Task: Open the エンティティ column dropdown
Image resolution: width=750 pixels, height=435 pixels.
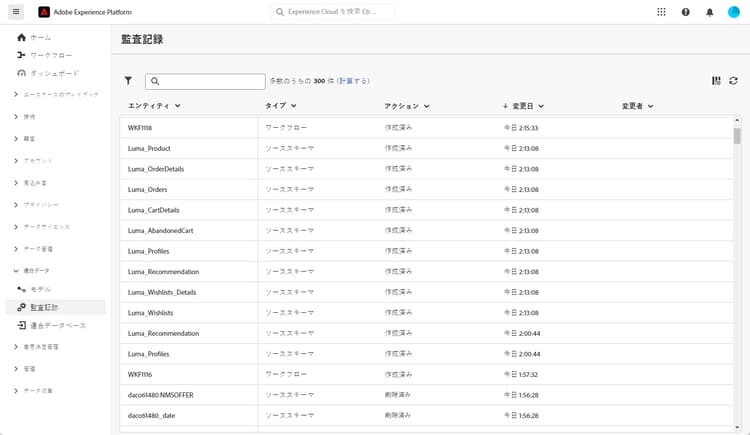Action: (x=177, y=106)
